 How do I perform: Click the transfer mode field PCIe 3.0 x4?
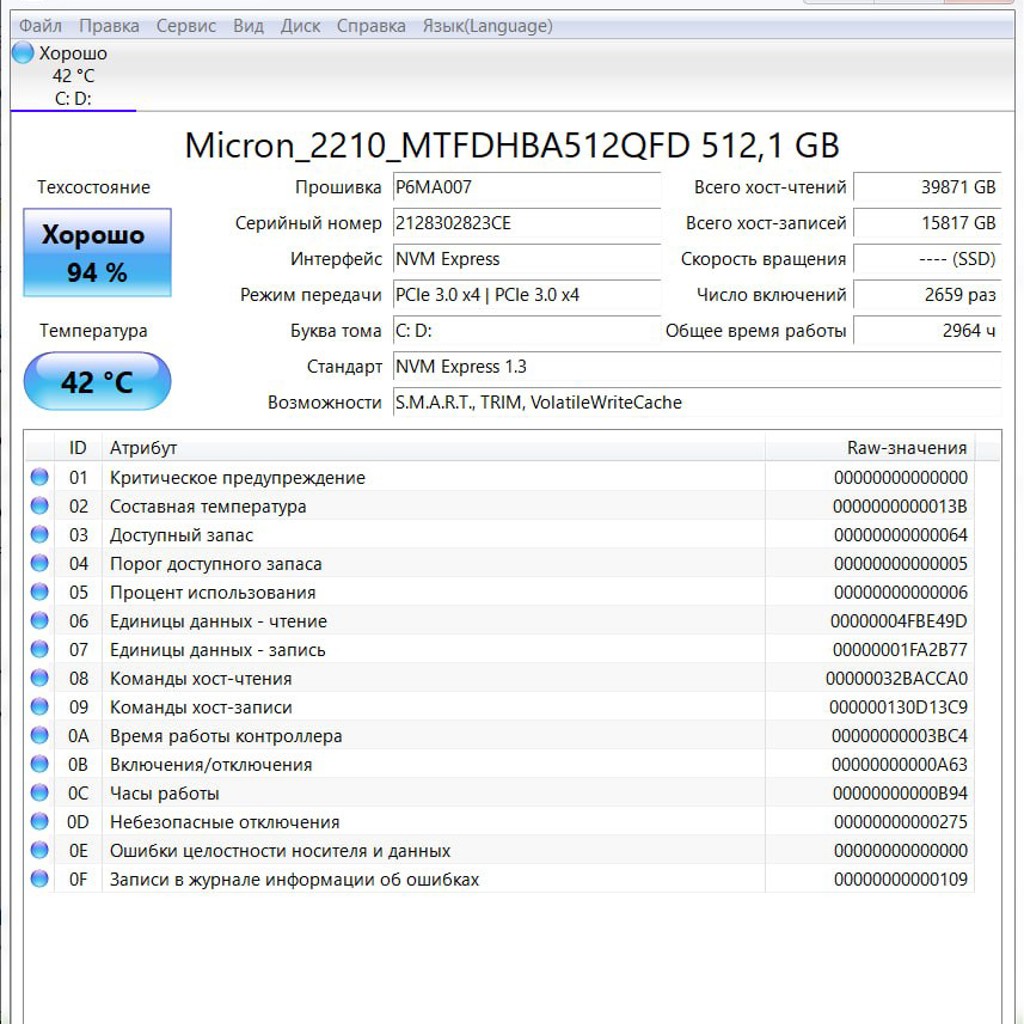[526, 295]
